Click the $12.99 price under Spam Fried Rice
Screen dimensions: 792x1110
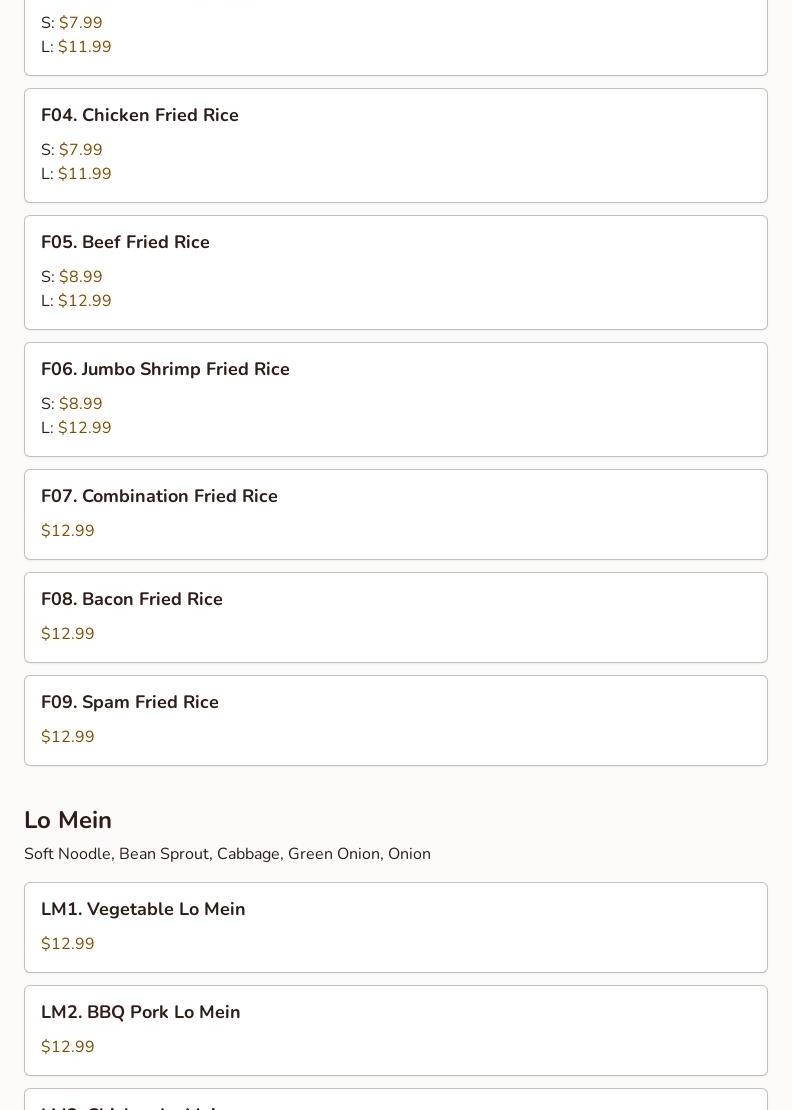68,737
